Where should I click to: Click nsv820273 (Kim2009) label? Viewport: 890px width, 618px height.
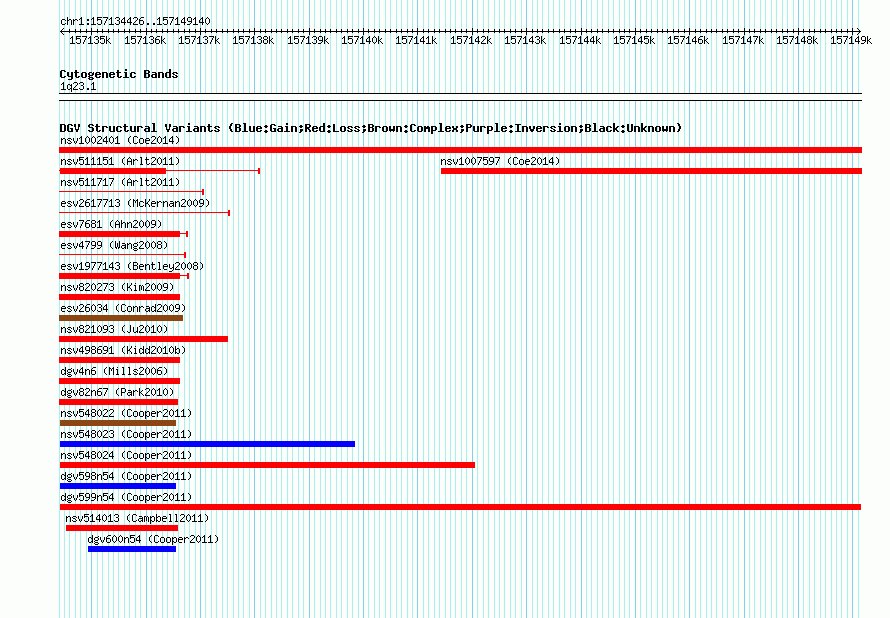click(117, 287)
